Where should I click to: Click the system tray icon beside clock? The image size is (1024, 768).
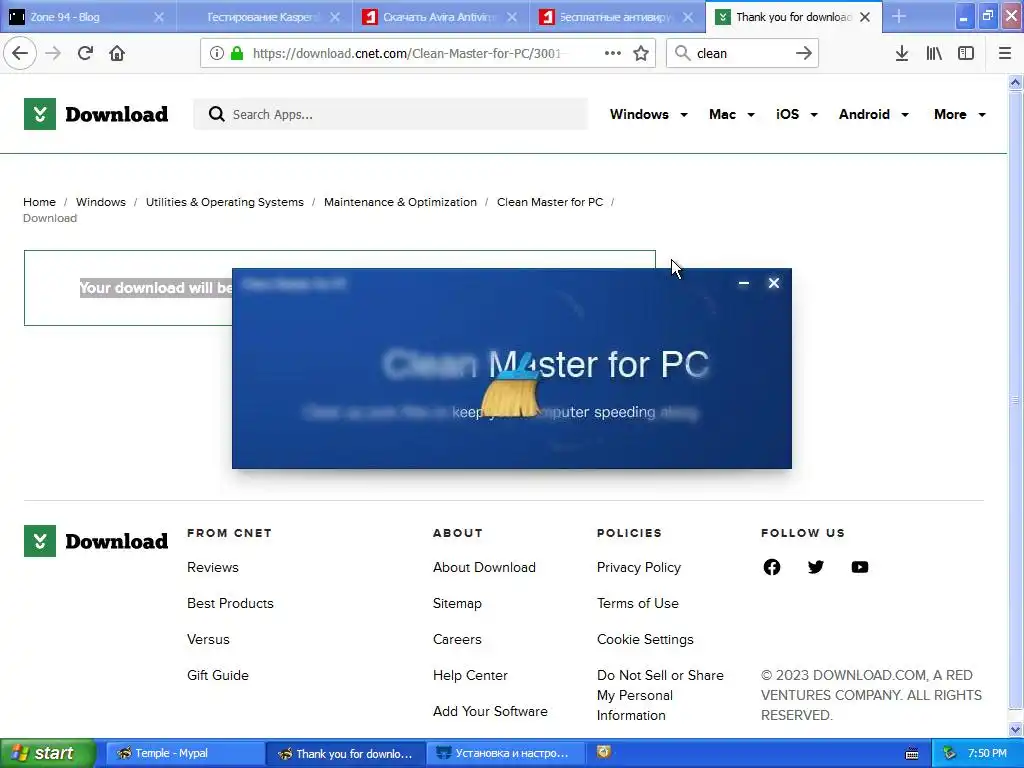pos(949,754)
